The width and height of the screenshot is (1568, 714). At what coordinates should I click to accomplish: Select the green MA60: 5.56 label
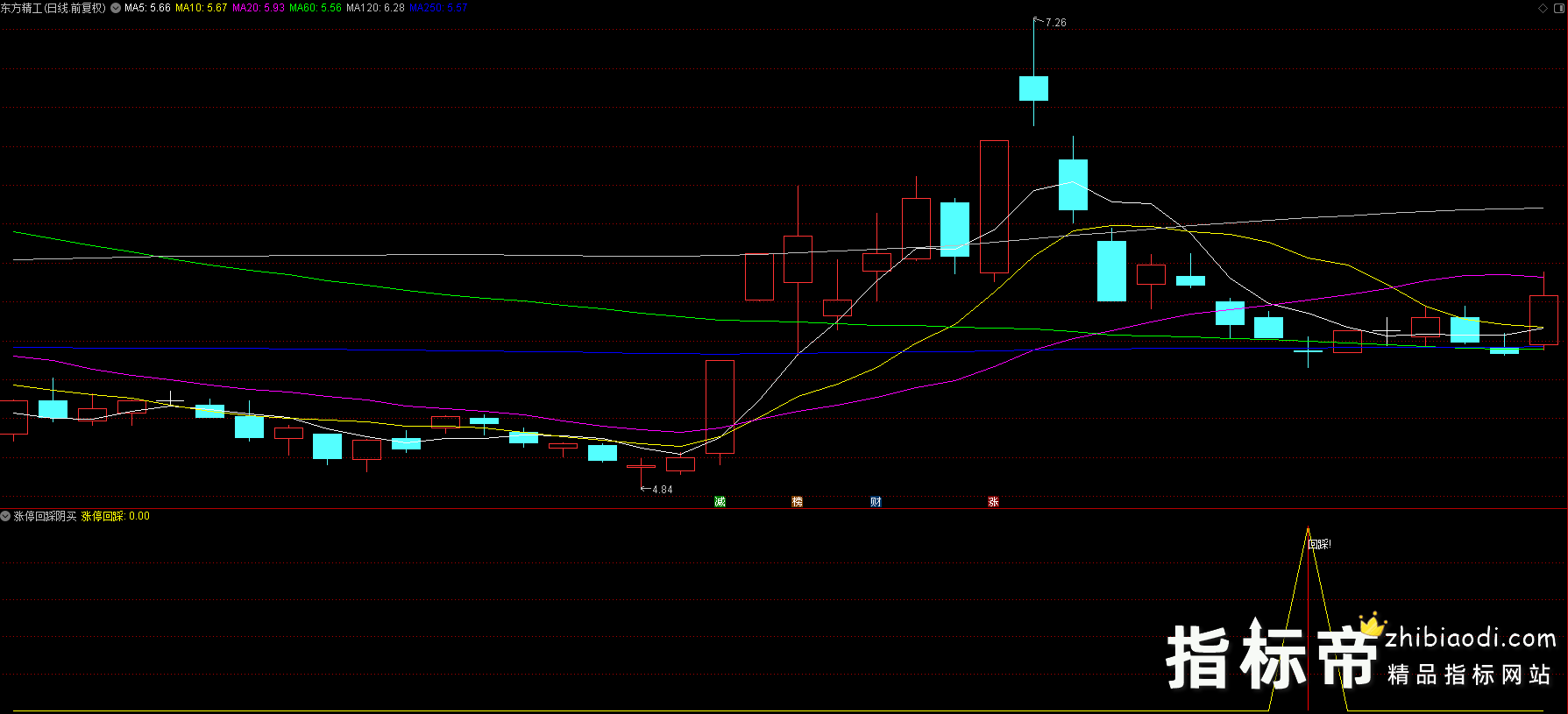click(316, 8)
